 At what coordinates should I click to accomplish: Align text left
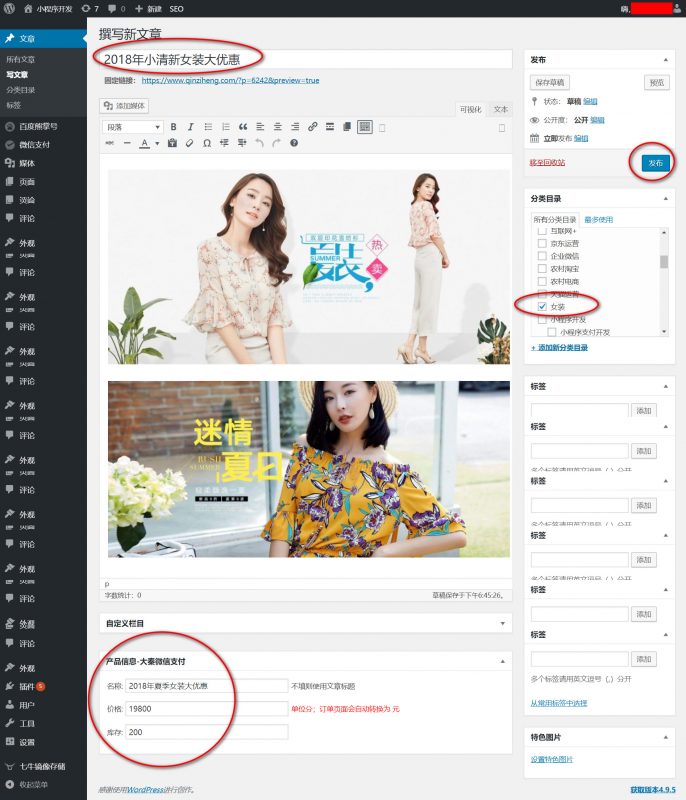(x=260, y=127)
